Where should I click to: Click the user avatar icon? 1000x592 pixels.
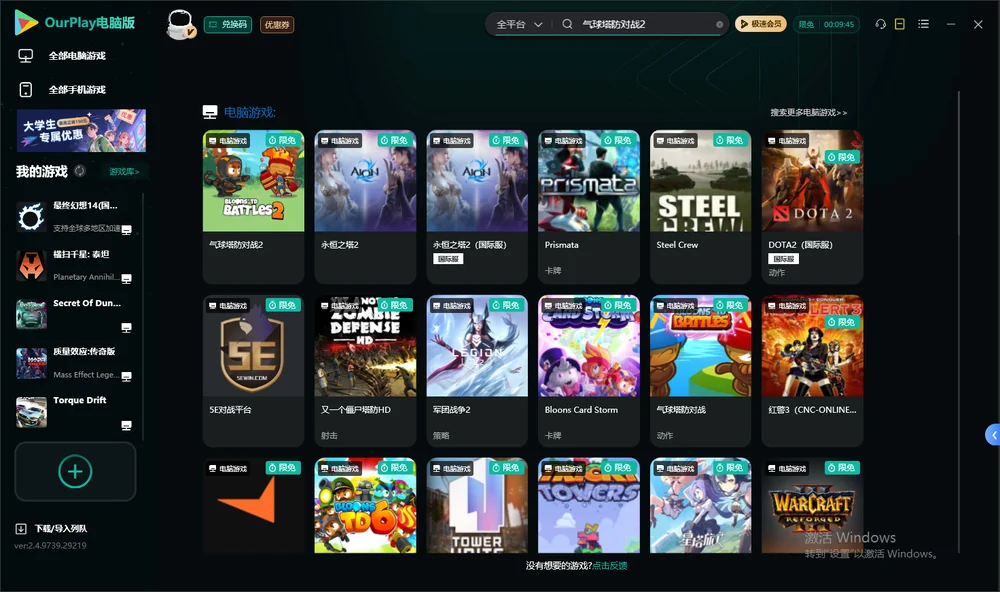click(x=180, y=25)
